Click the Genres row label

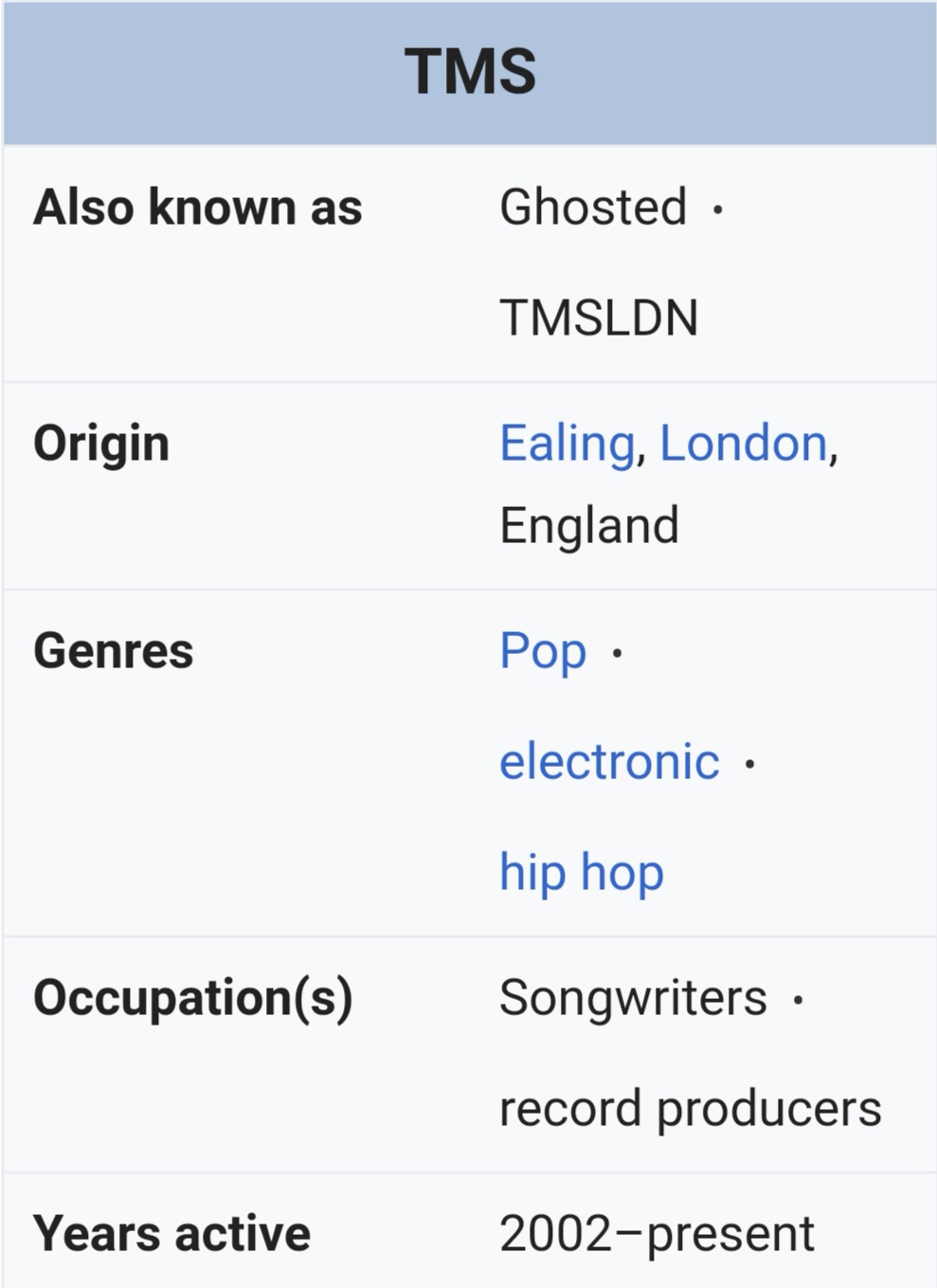click(114, 652)
